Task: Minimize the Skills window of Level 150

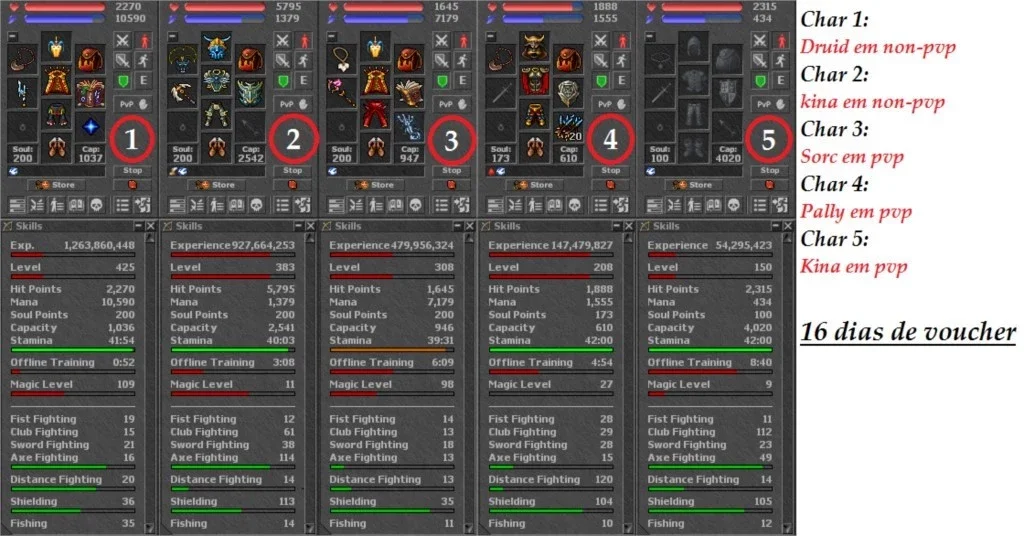Action: tap(775, 226)
